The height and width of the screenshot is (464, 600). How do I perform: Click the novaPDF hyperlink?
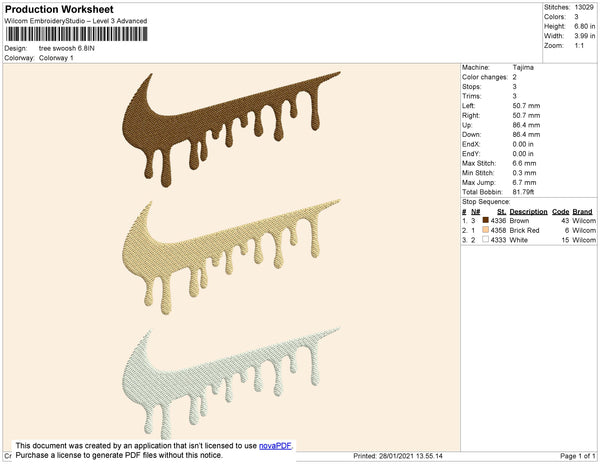click(275, 446)
